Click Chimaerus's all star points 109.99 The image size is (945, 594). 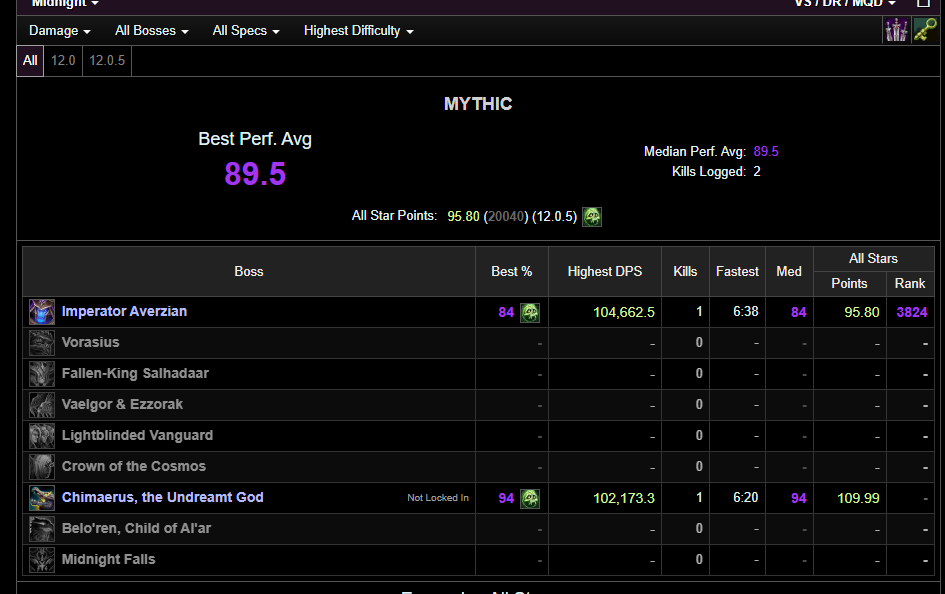pos(858,498)
